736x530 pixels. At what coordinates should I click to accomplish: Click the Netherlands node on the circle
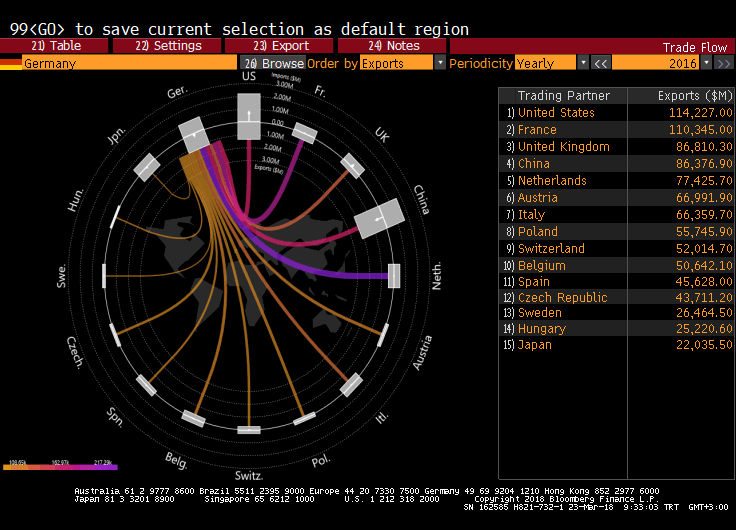(x=393, y=275)
